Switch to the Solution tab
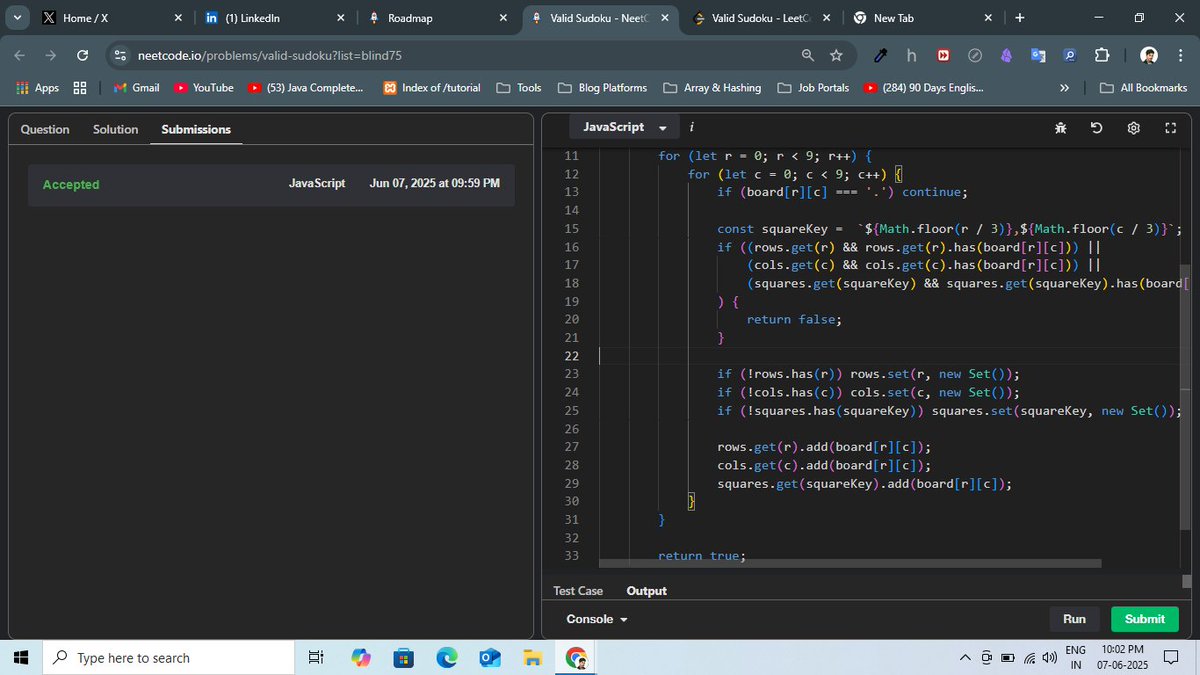Screen dimensions: 1200x675 [116, 129]
